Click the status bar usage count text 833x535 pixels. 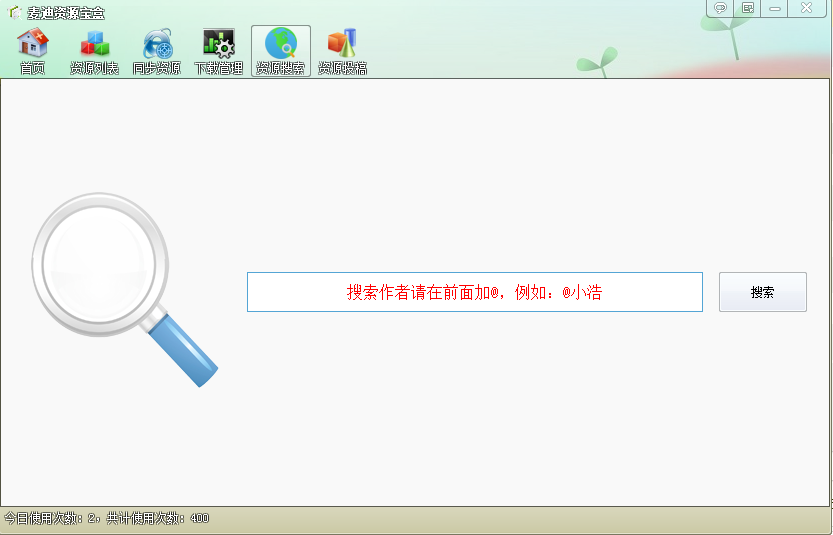coord(107,518)
